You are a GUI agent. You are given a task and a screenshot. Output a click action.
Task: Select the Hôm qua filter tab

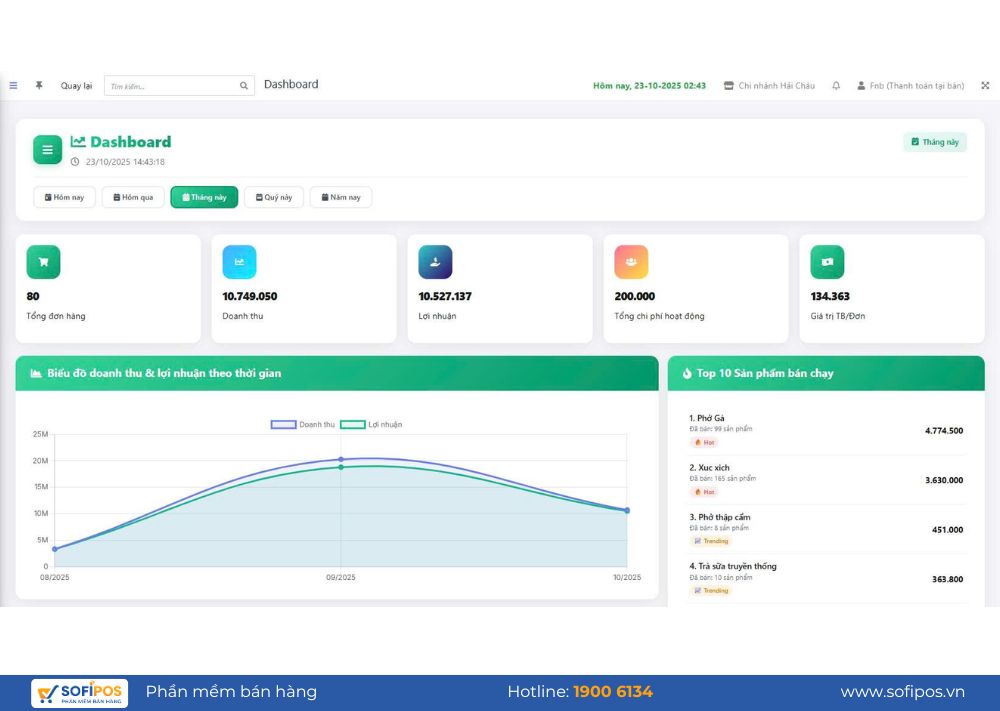click(x=133, y=197)
